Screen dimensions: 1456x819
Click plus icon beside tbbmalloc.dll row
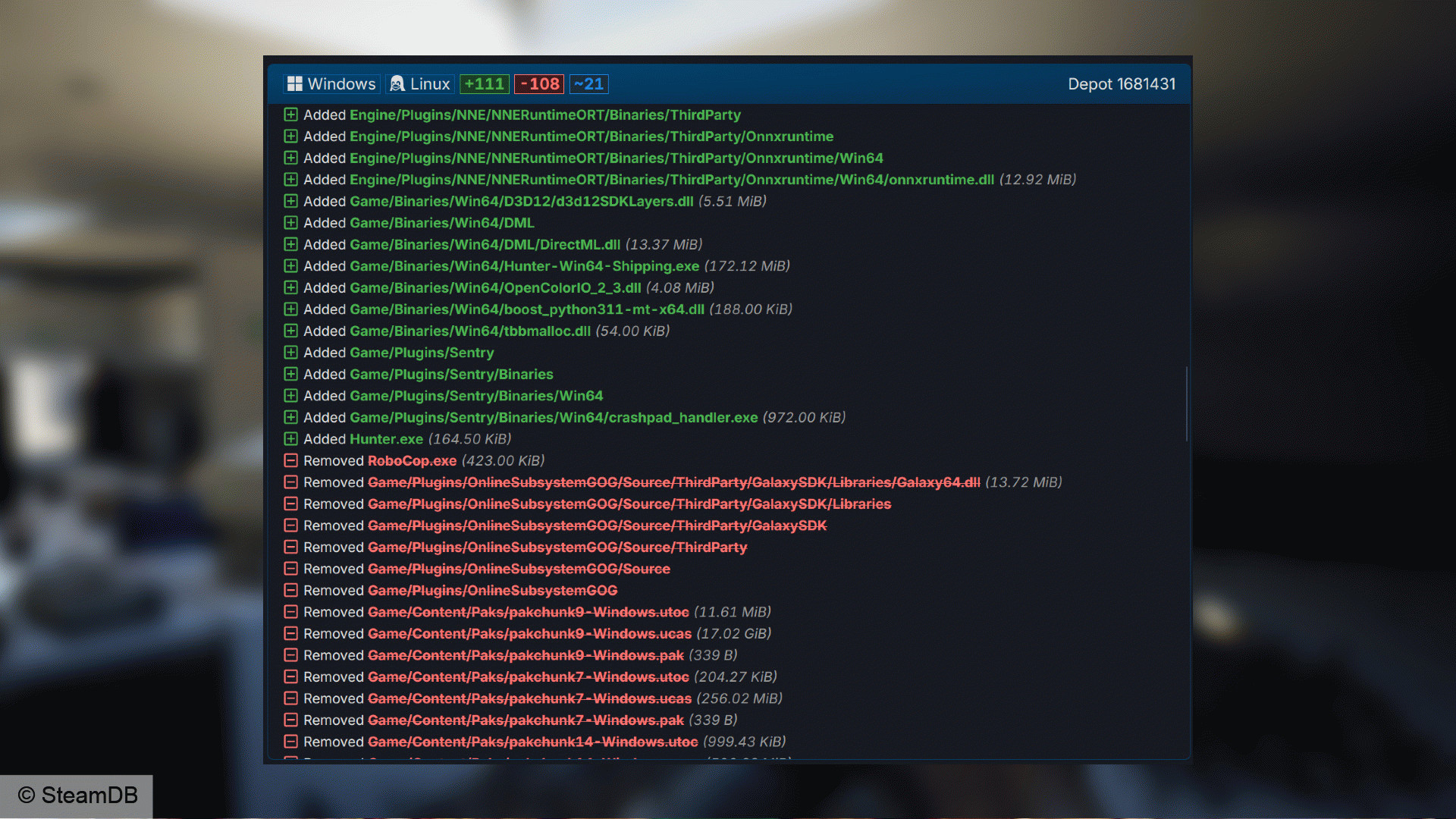tap(290, 331)
